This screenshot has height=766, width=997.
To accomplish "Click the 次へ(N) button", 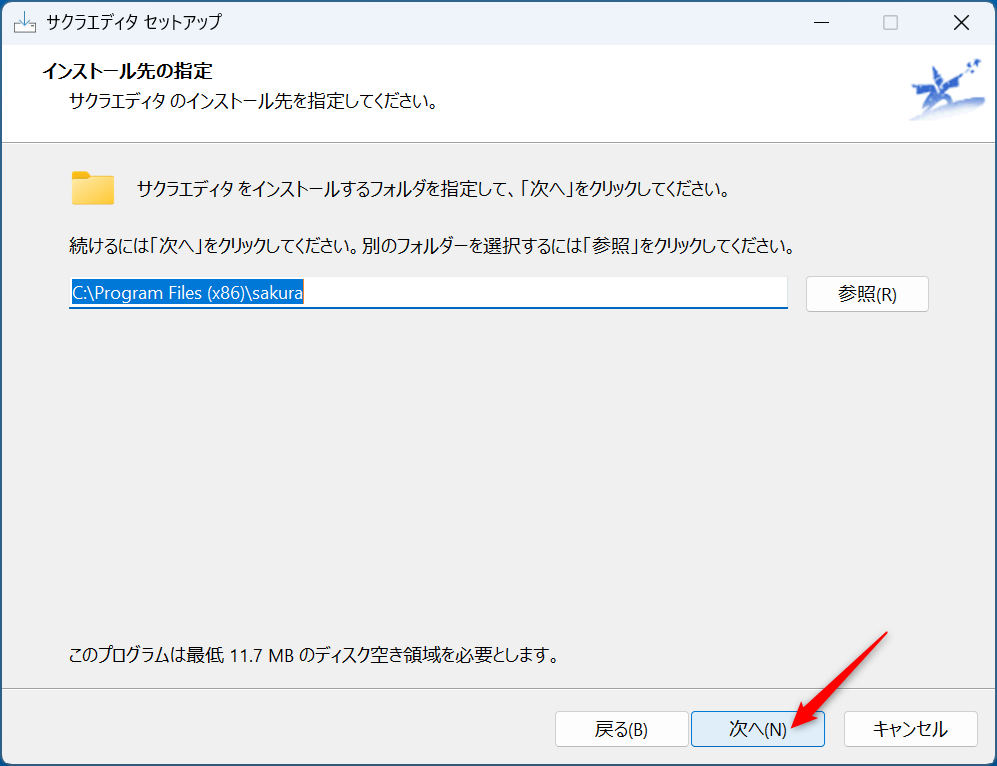I will (x=757, y=728).
